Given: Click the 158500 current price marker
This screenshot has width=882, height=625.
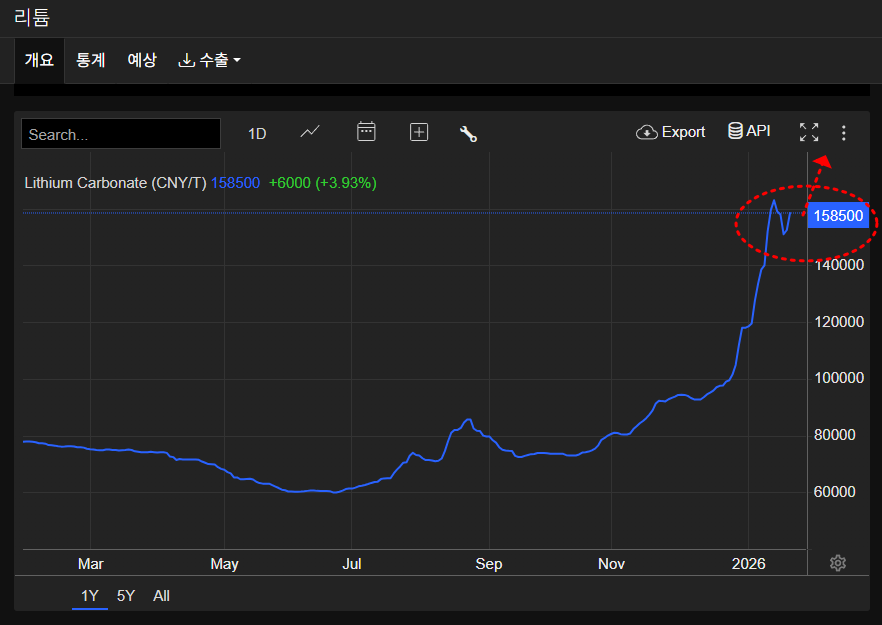Looking at the screenshot, I should [838, 216].
